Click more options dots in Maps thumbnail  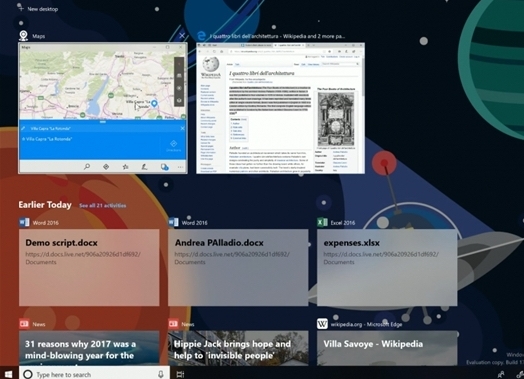click(180, 167)
